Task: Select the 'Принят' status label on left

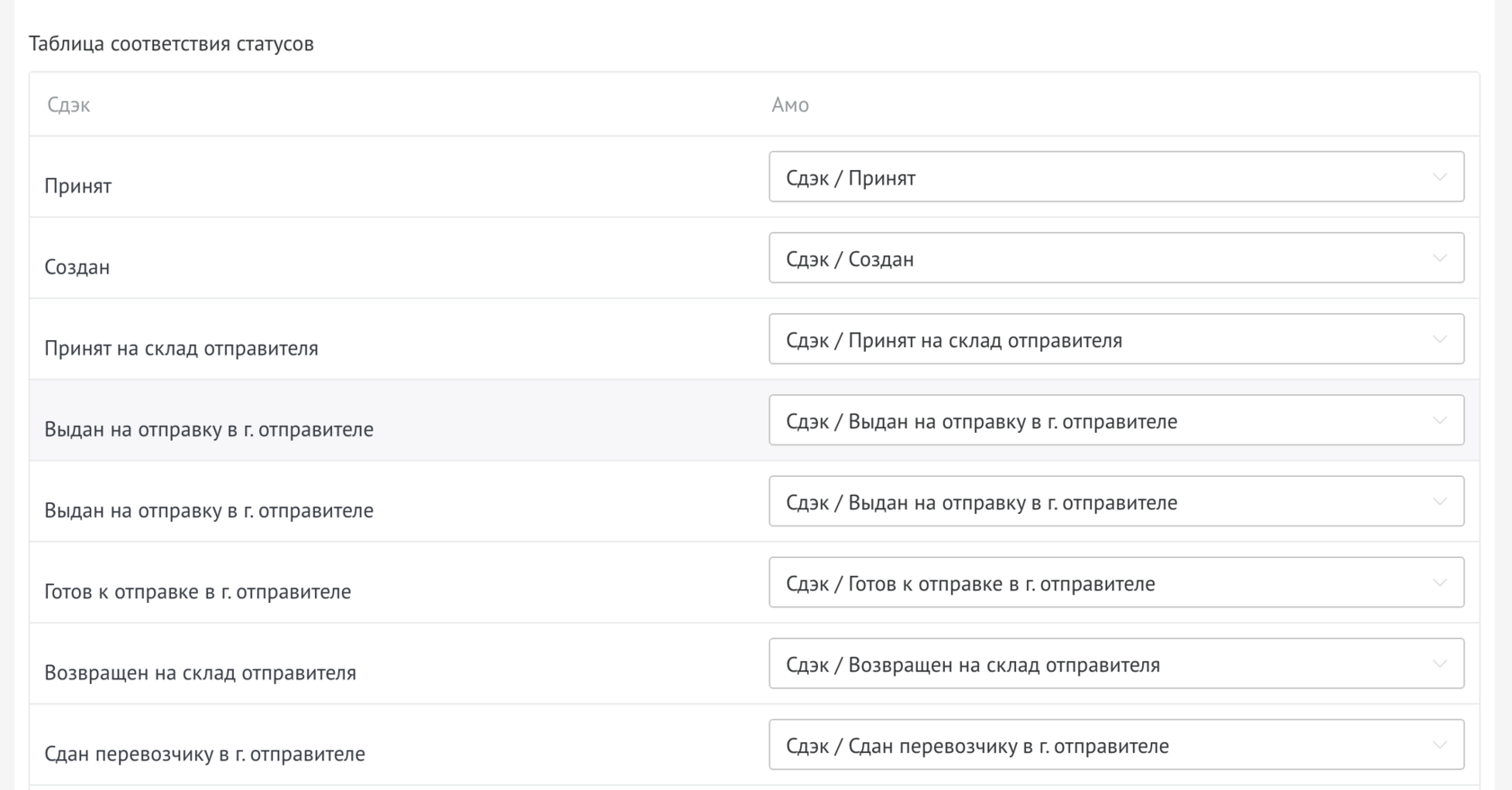Action: (x=78, y=186)
